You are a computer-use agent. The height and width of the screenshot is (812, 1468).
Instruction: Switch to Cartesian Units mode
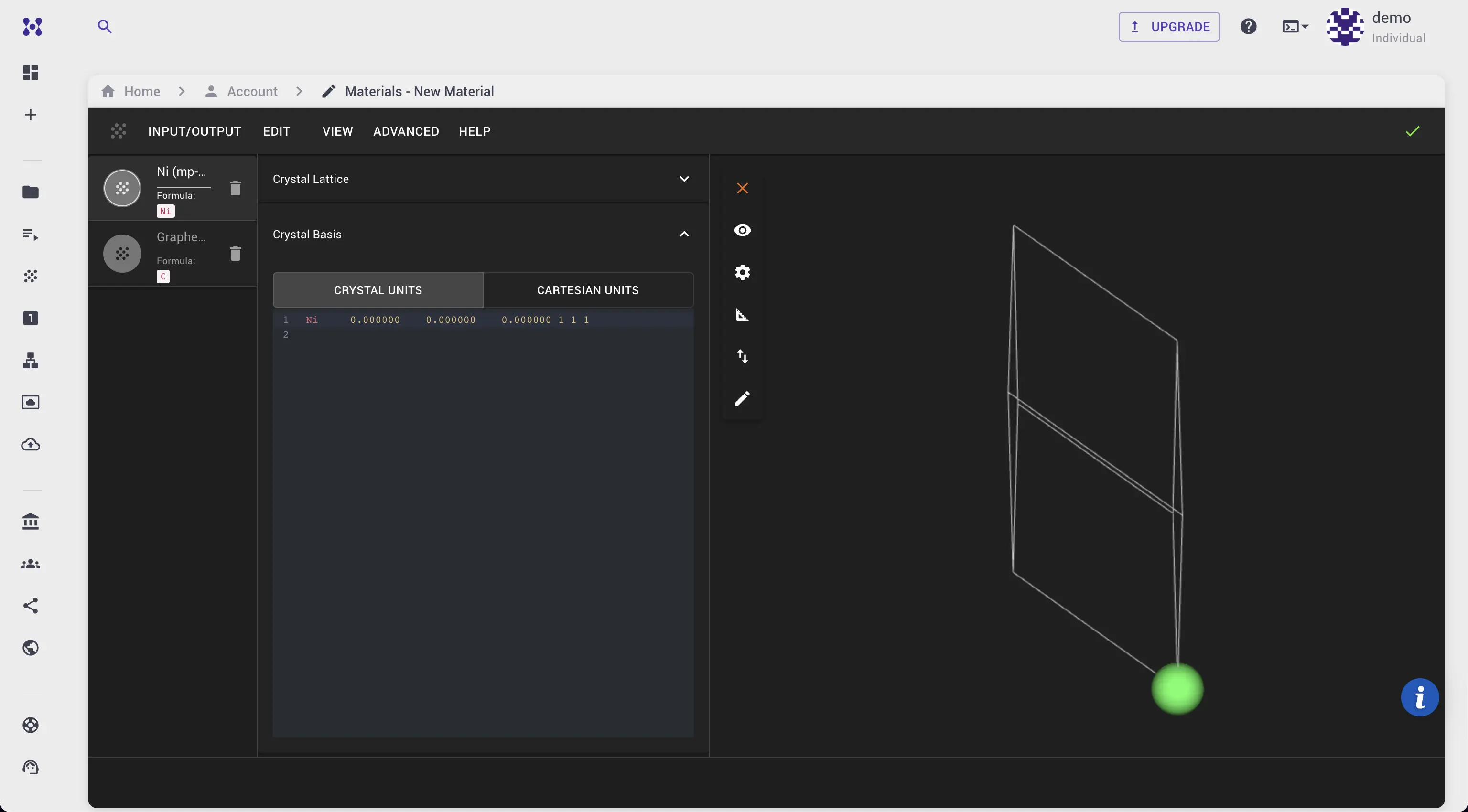(x=588, y=290)
